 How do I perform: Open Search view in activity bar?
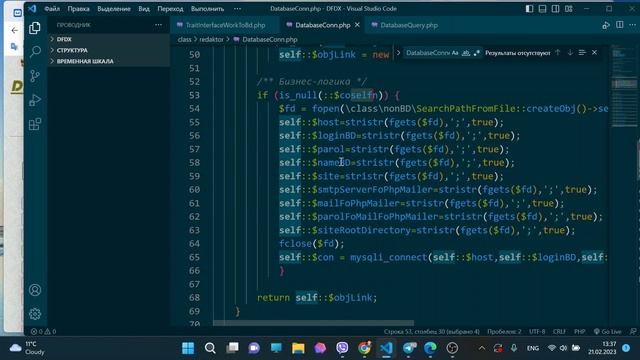click(x=35, y=51)
